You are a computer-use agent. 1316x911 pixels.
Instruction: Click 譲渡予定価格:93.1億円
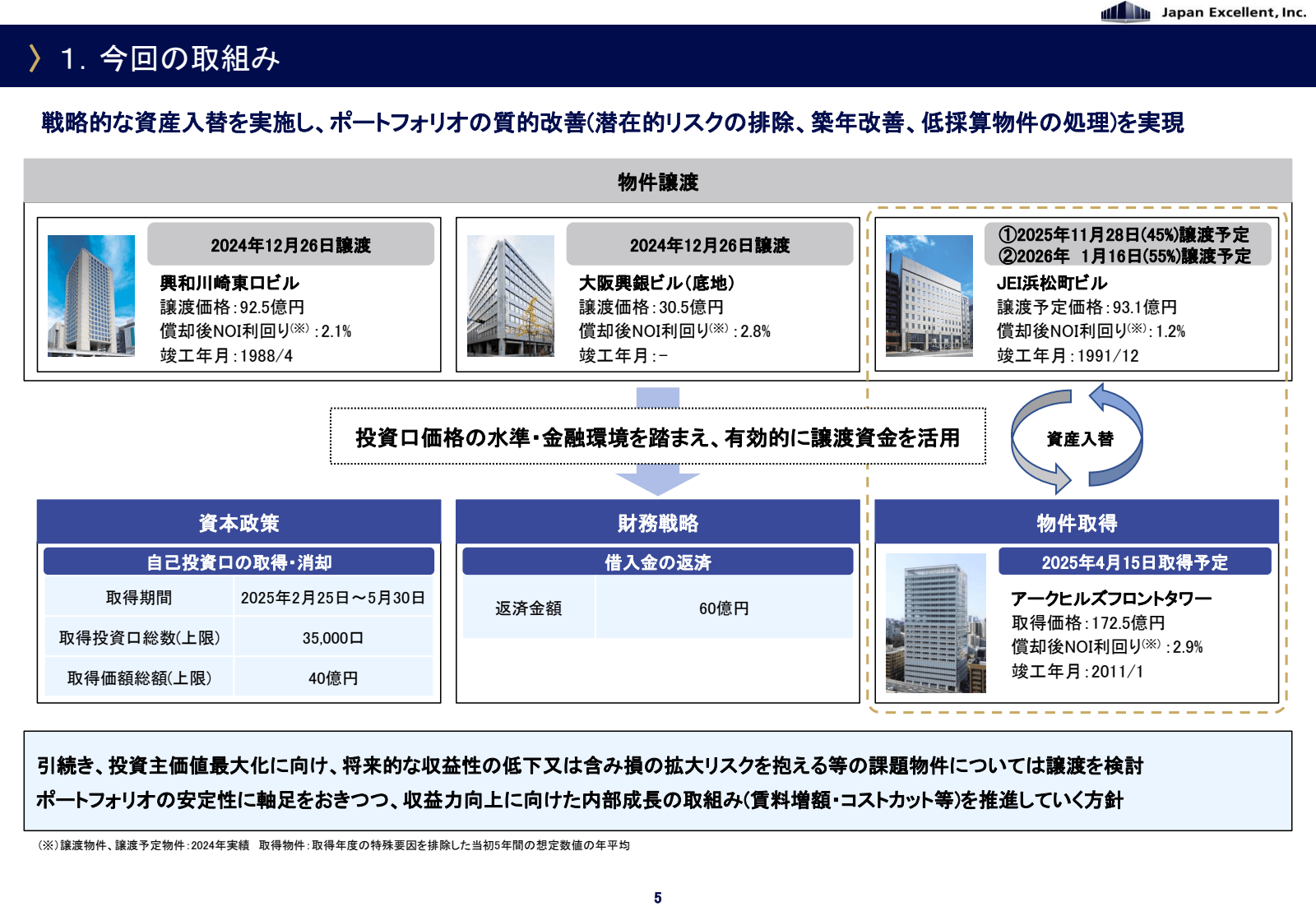(1087, 307)
